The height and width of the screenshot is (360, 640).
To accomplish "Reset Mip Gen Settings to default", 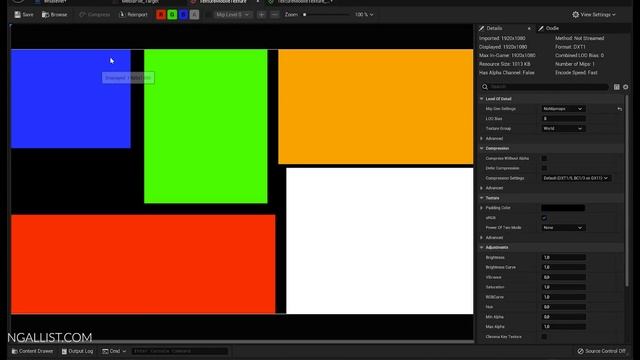I will (x=620, y=109).
